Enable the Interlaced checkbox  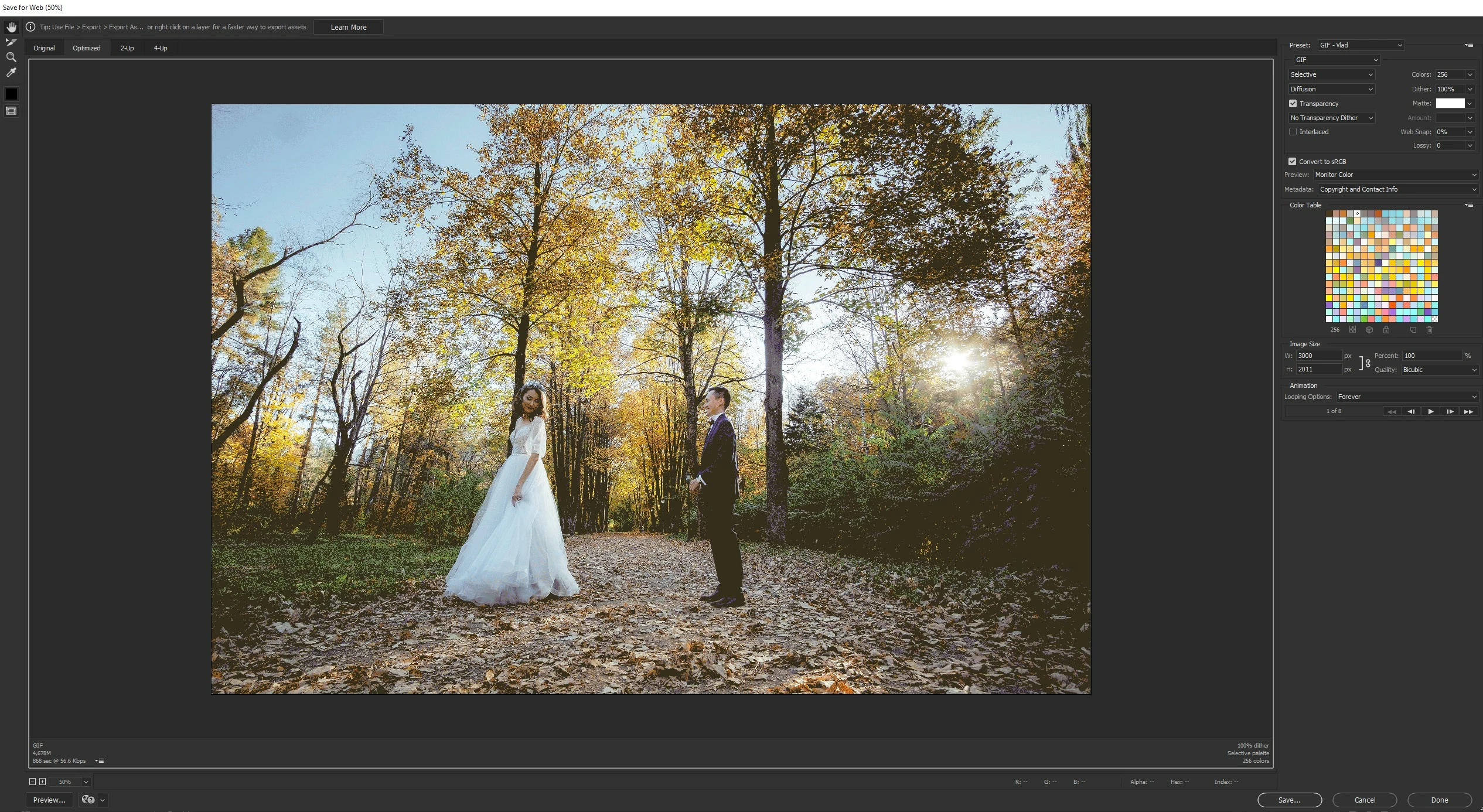[x=1293, y=132]
